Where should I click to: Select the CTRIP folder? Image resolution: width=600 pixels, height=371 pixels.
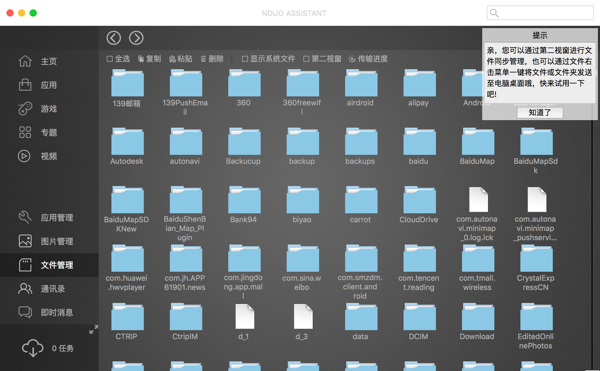click(x=127, y=317)
